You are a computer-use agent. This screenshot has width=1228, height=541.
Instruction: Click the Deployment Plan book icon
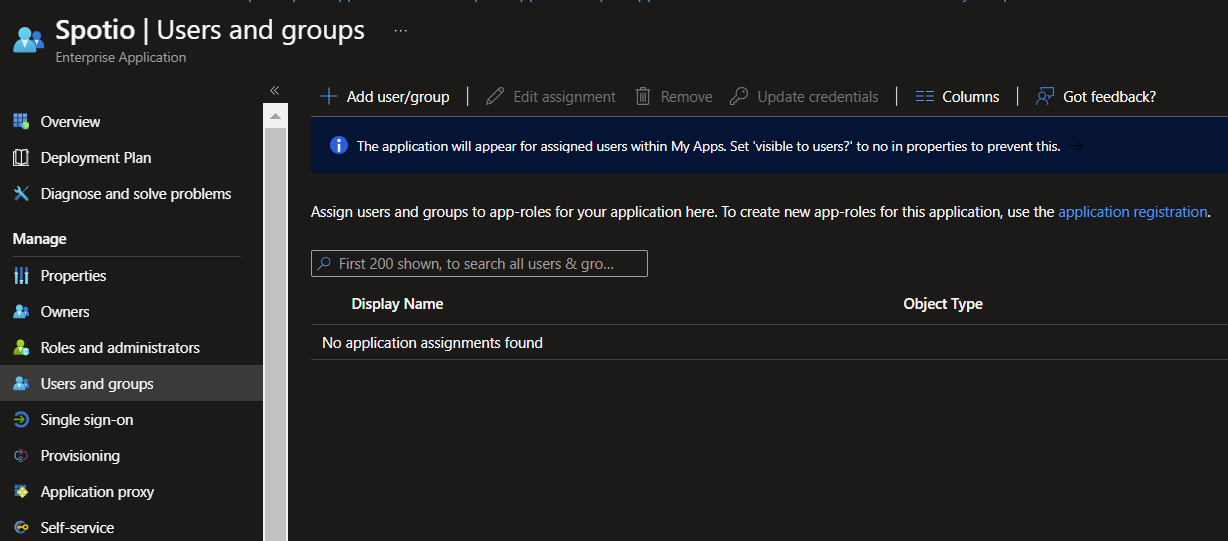click(x=21, y=158)
